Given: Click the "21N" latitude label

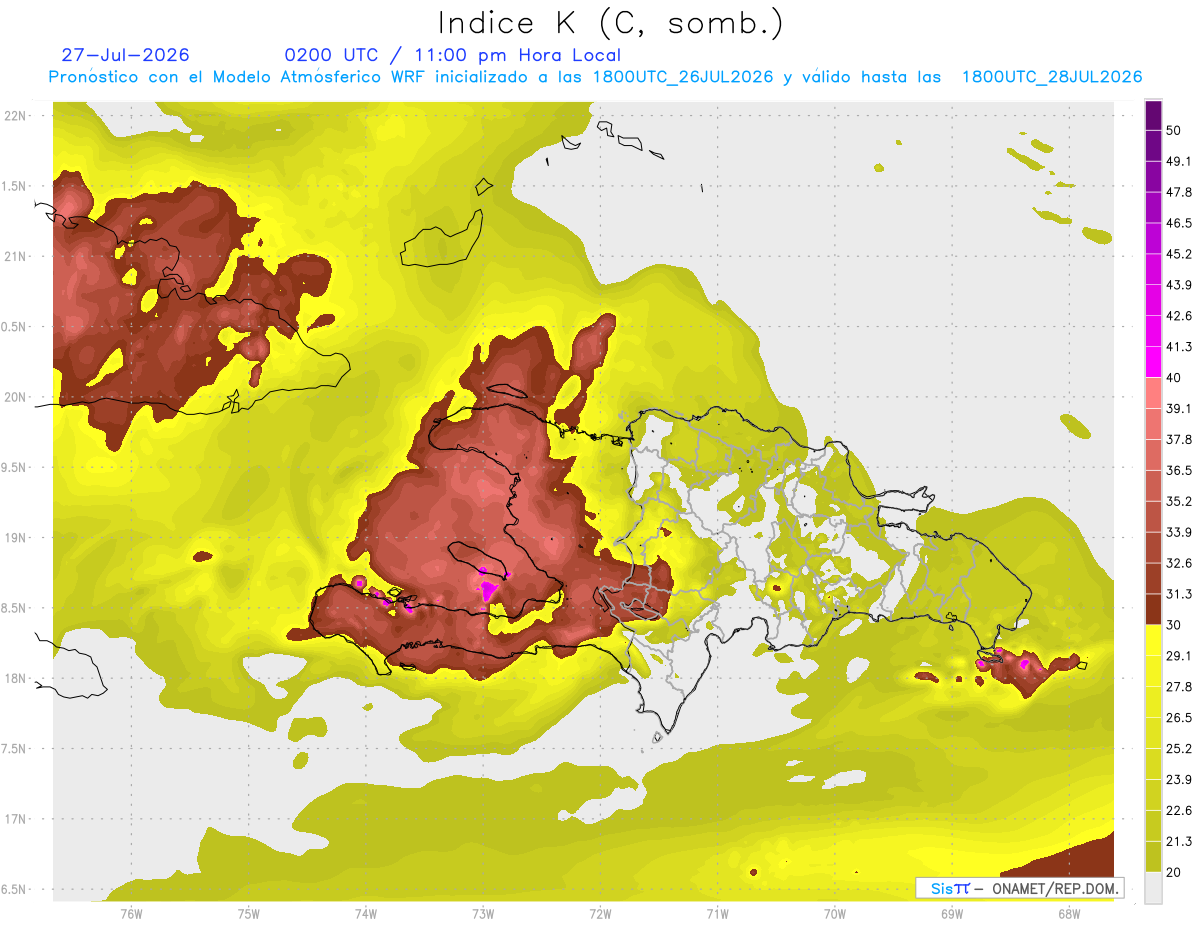Looking at the screenshot, I should point(16,256).
